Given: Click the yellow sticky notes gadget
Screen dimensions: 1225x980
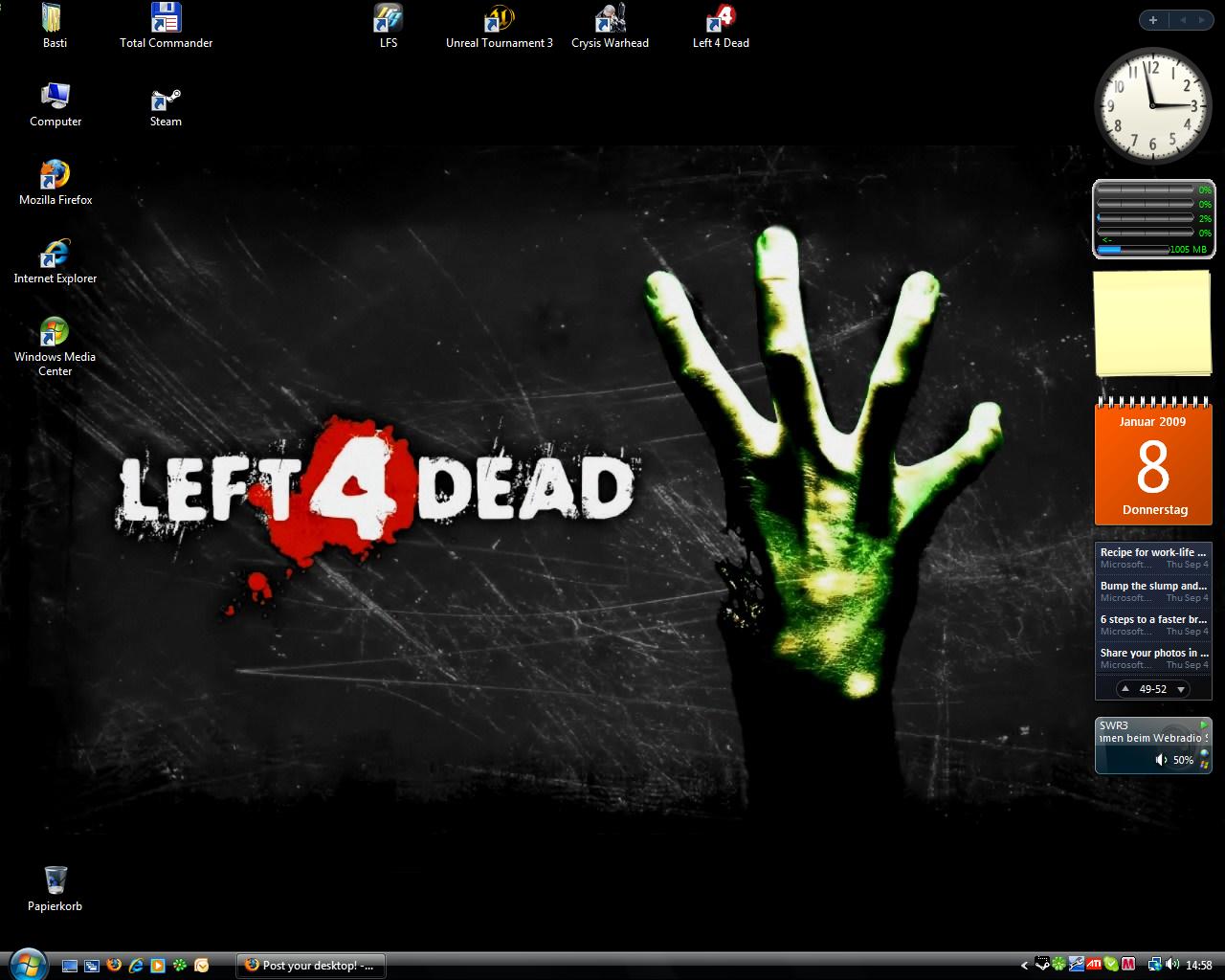Looking at the screenshot, I should (1153, 323).
